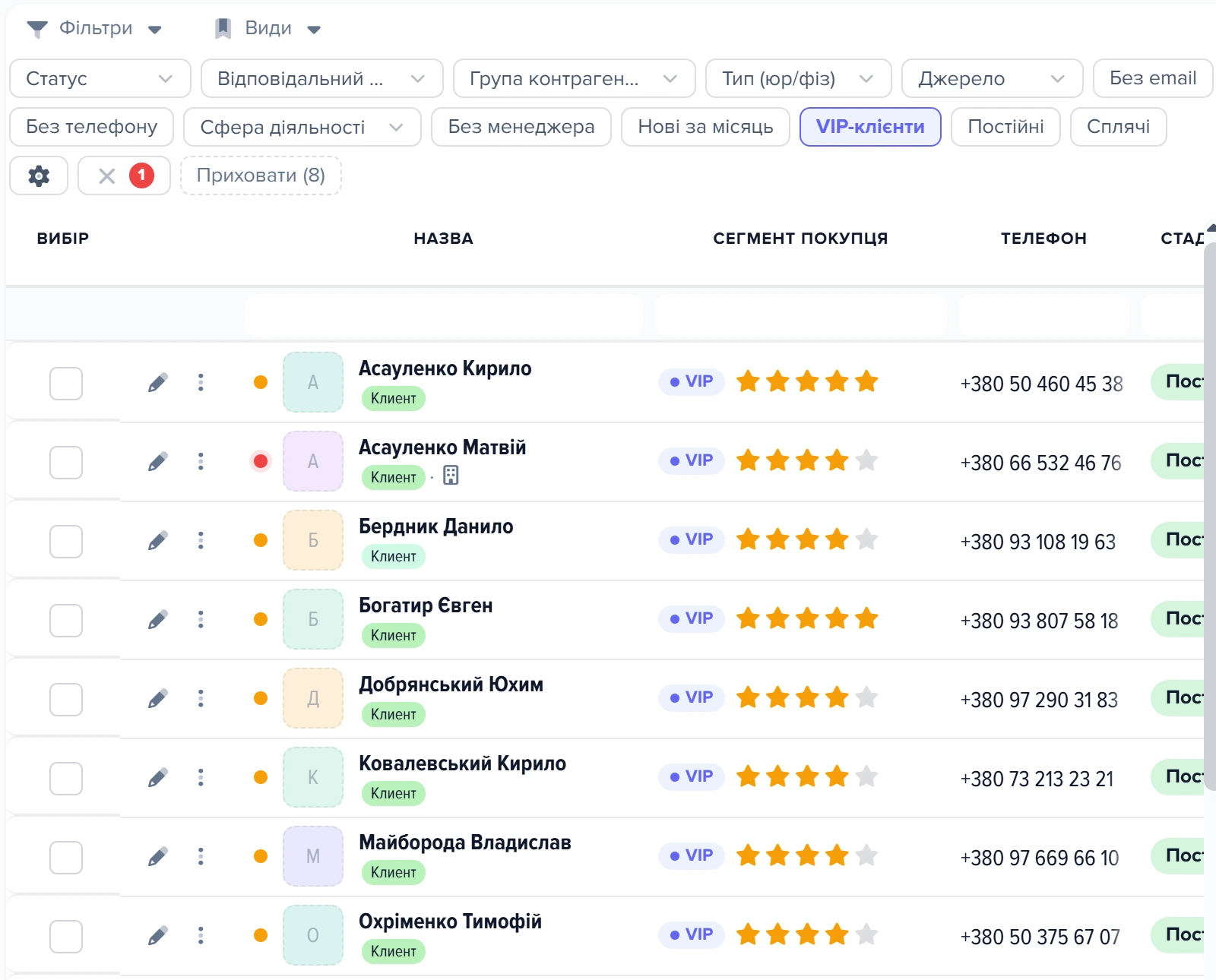
Task: Expand the Статус dropdown
Action: [100, 78]
